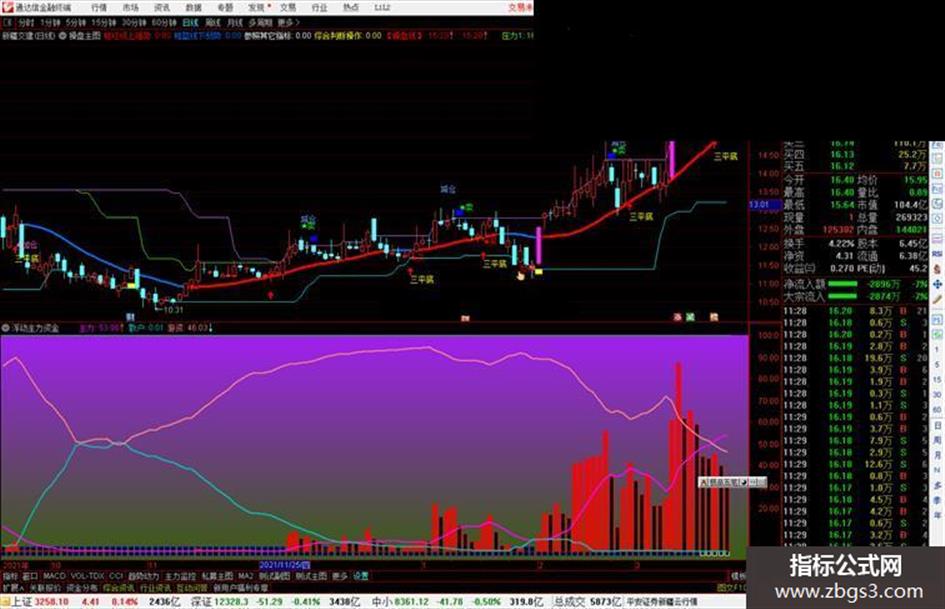The image size is (945, 609).
Task: Click the 日 period button in right sidebar
Action: coord(937,426)
